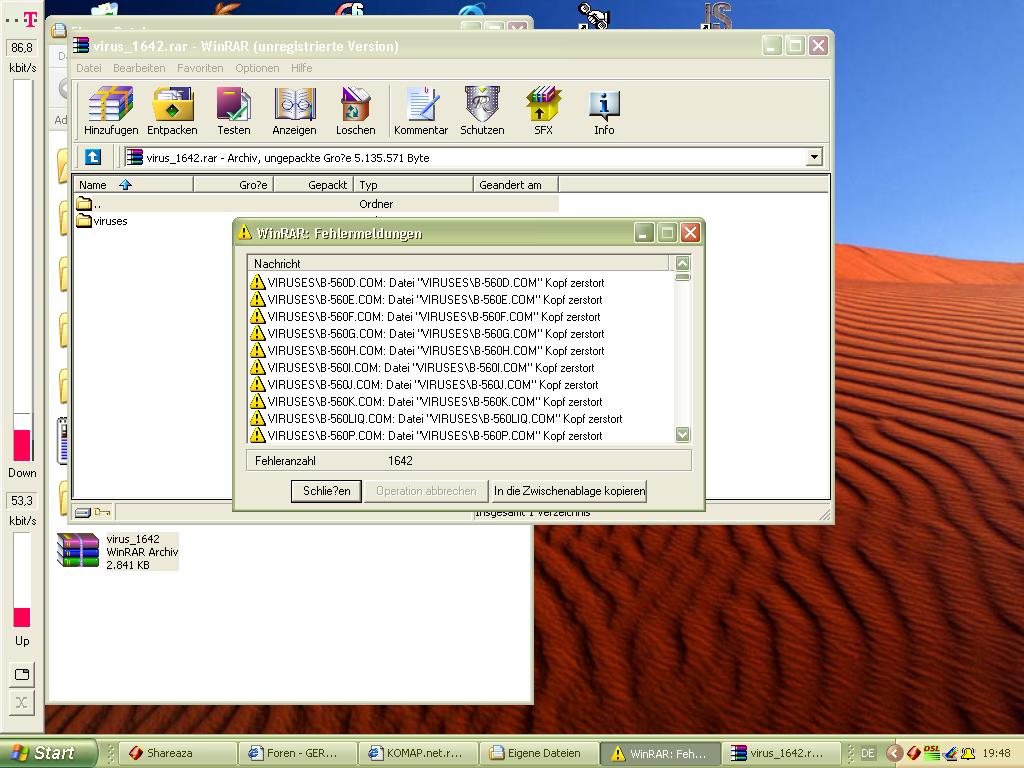Click In die Zwischenablage kopieren button
The height and width of the screenshot is (768, 1024).
569,491
